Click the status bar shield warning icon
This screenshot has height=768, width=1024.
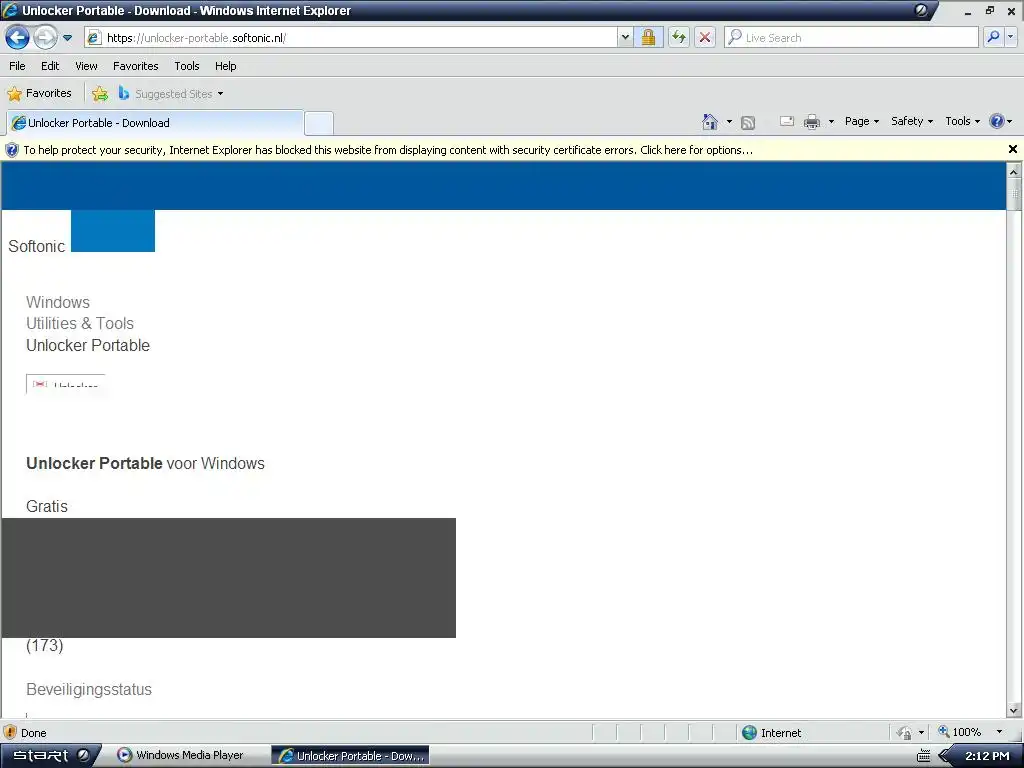(10, 732)
